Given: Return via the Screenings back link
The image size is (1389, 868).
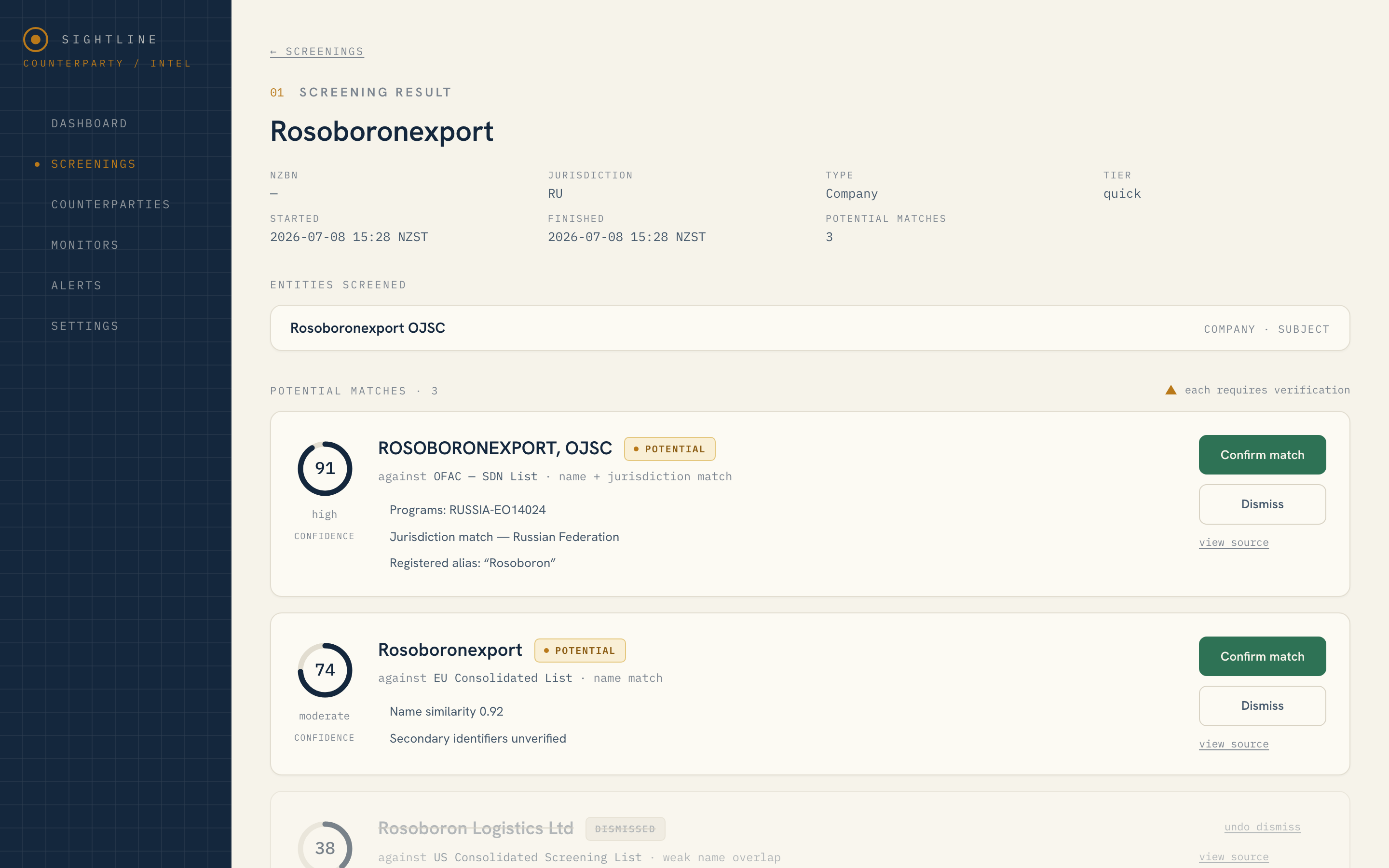Looking at the screenshot, I should coord(317,52).
